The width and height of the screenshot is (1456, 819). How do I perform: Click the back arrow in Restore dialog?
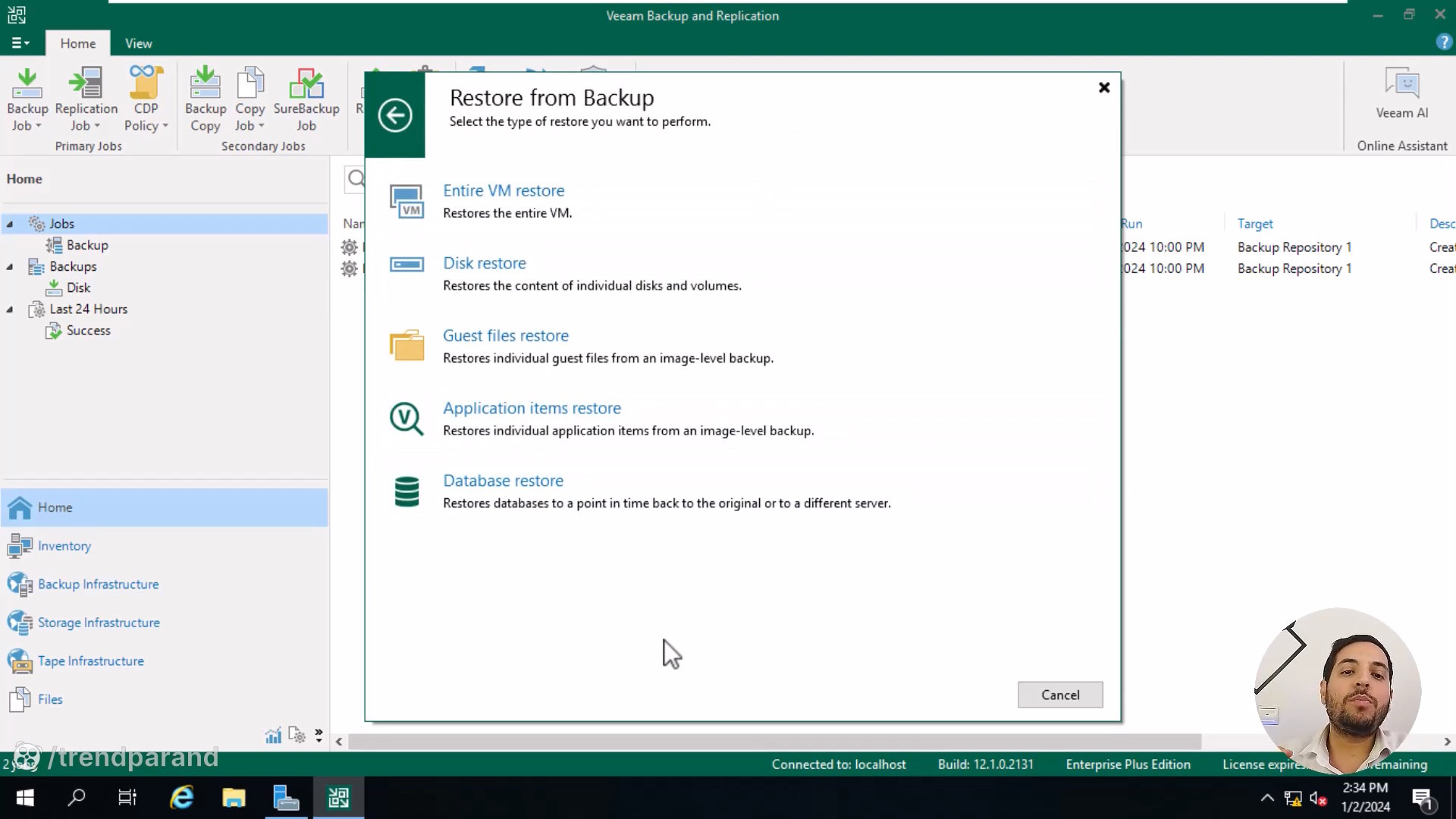tap(395, 115)
